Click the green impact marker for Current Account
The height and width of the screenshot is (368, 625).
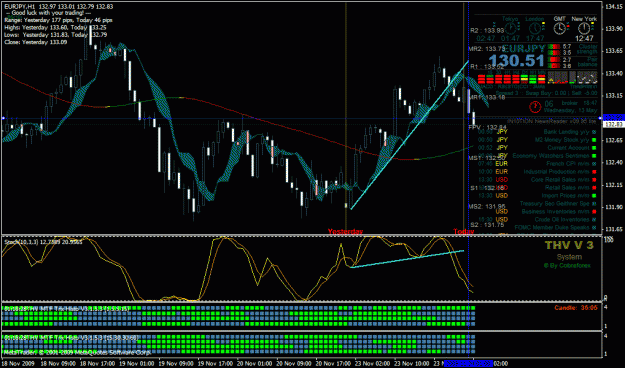(x=594, y=148)
